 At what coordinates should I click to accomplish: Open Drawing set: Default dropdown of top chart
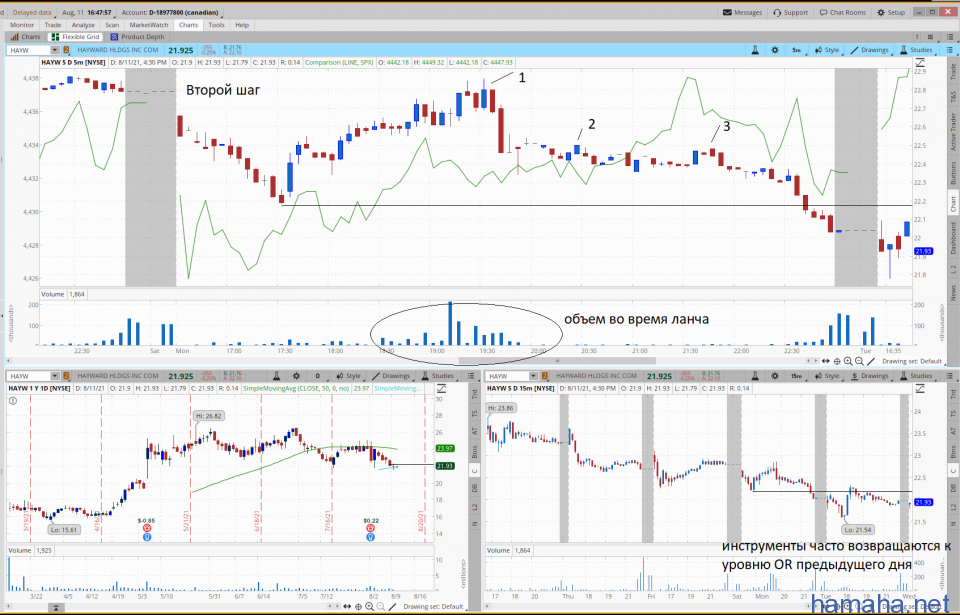coord(912,361)
